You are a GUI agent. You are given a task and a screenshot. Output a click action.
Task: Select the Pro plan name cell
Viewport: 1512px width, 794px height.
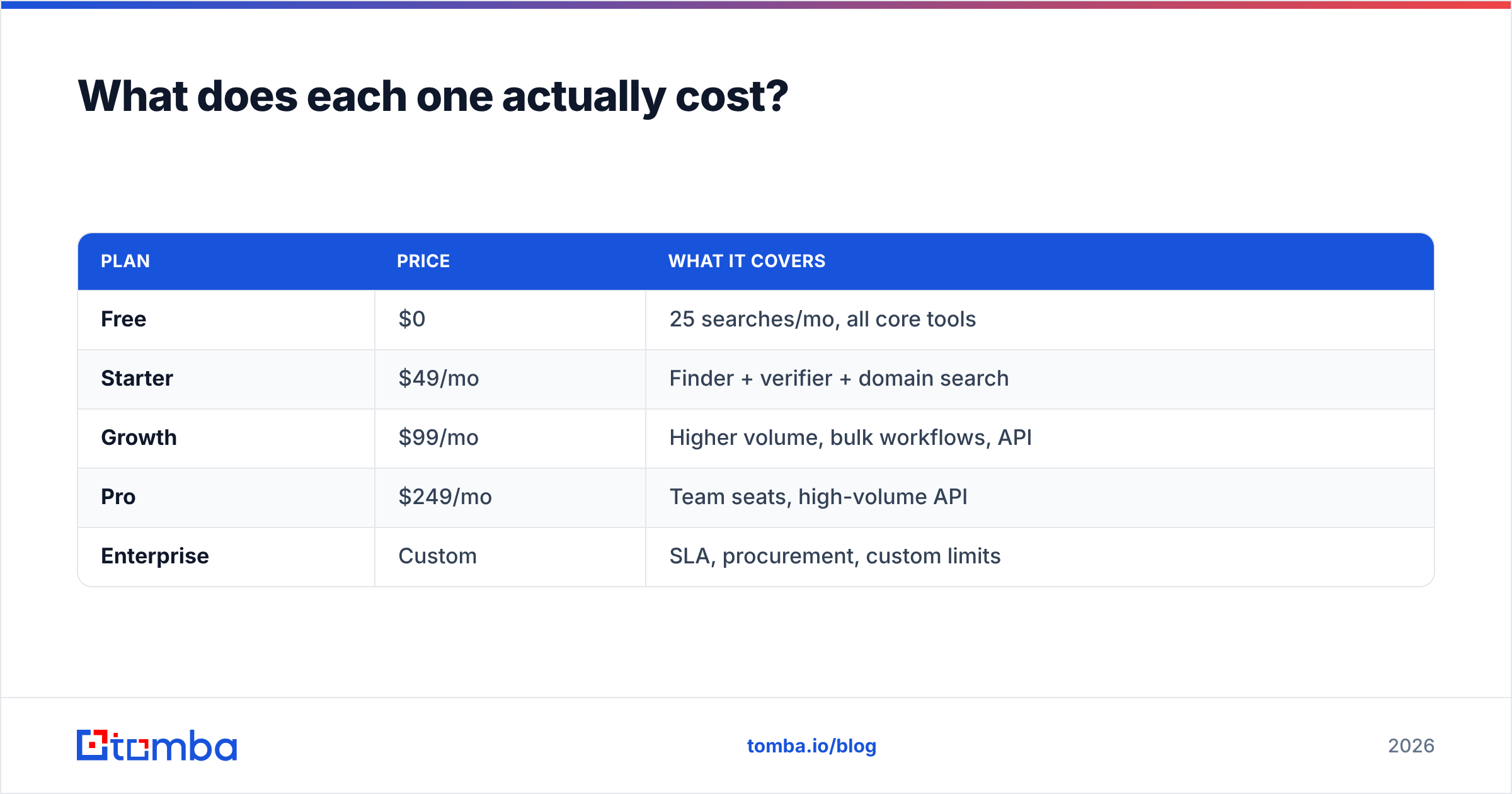tap(226, 497)
